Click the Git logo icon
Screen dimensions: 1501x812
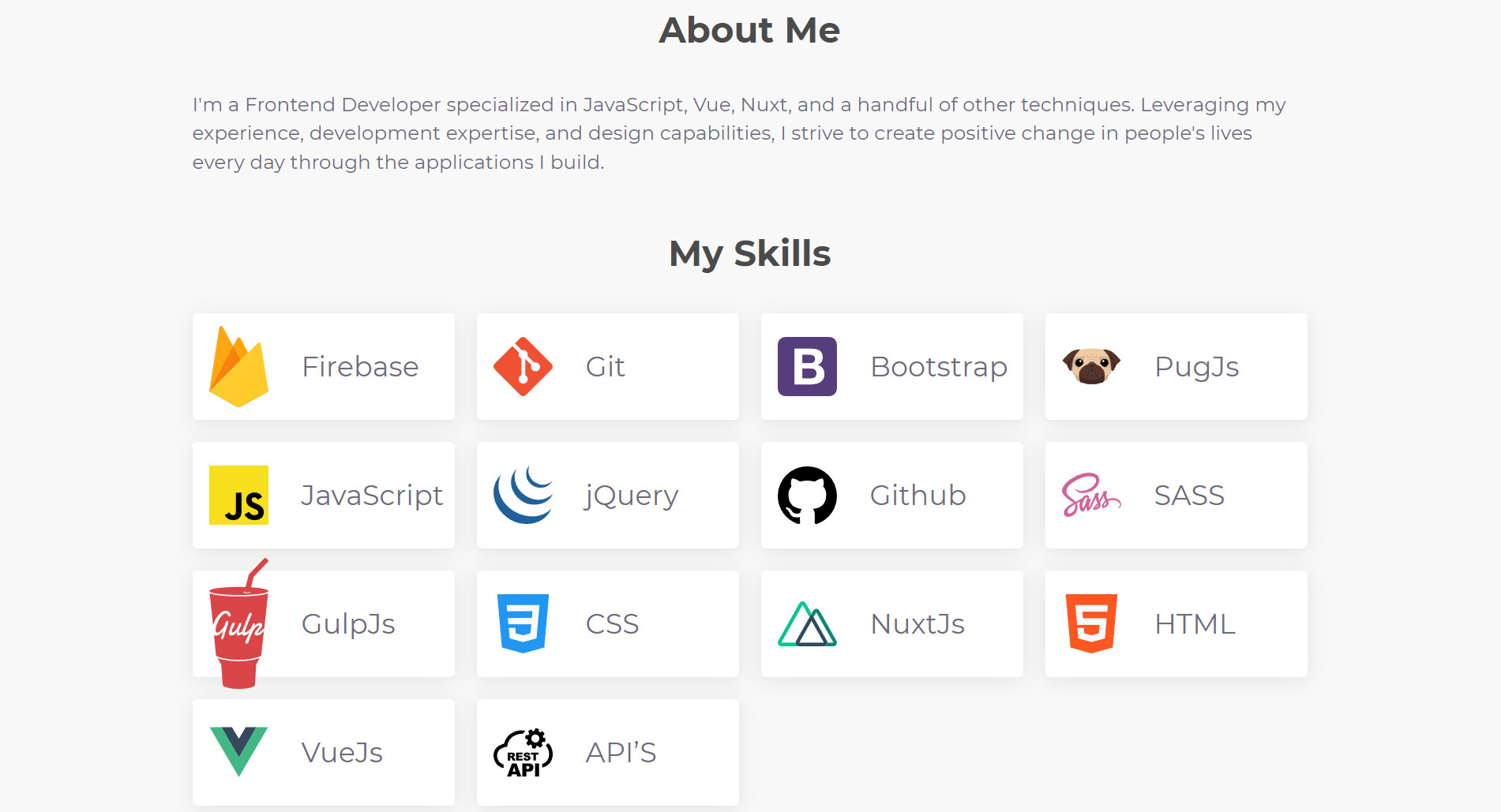click(523, 367)
